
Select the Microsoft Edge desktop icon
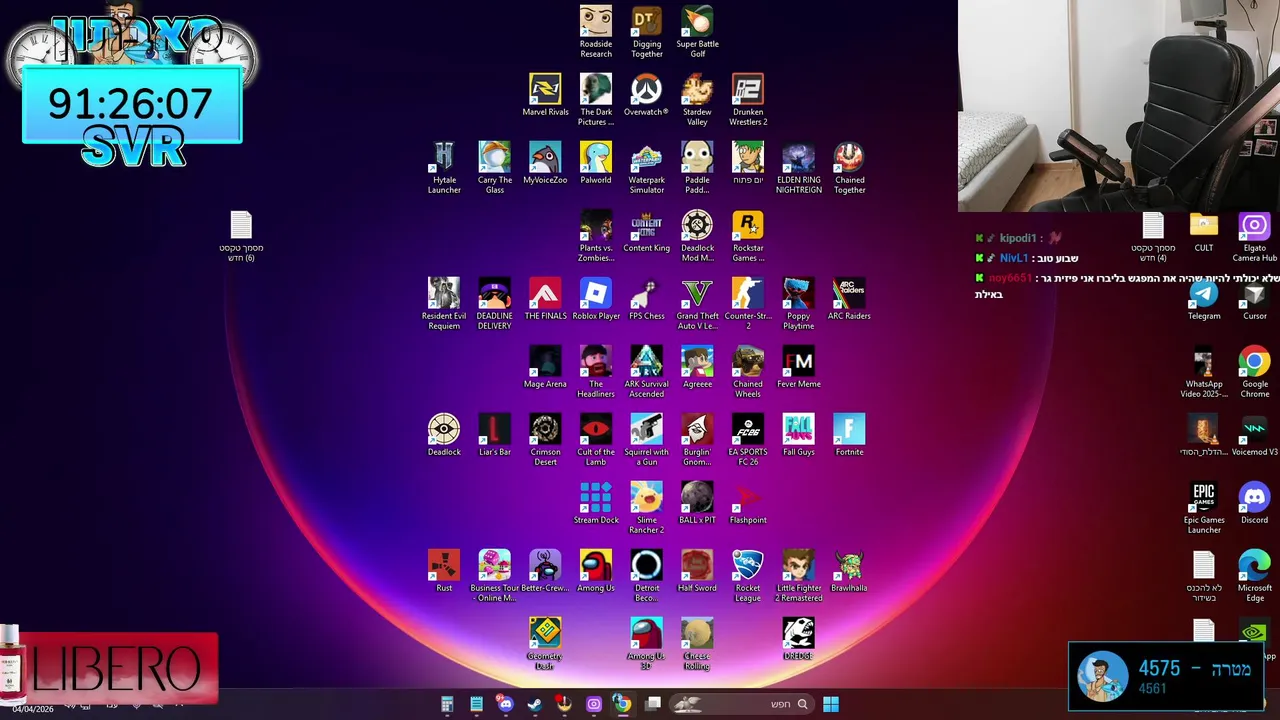click(1254, 576)
